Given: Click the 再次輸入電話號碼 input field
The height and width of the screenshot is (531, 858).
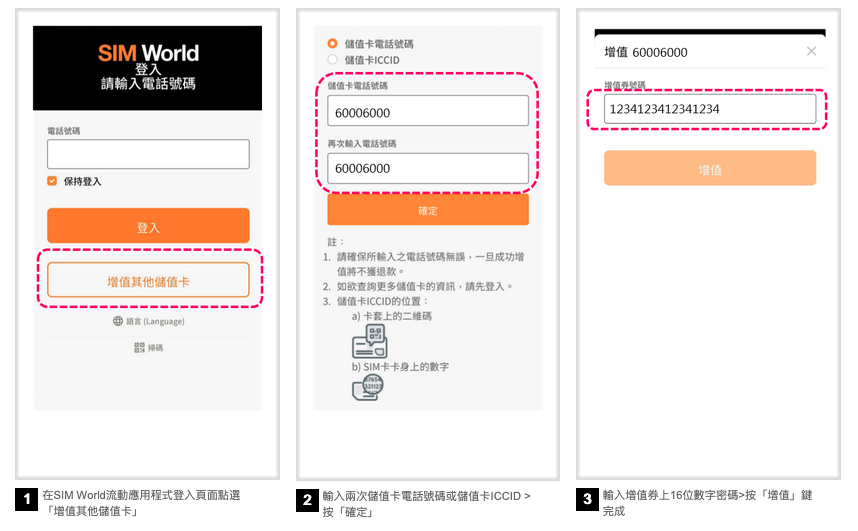Looking at the screenshot, I should pos(427,168).
